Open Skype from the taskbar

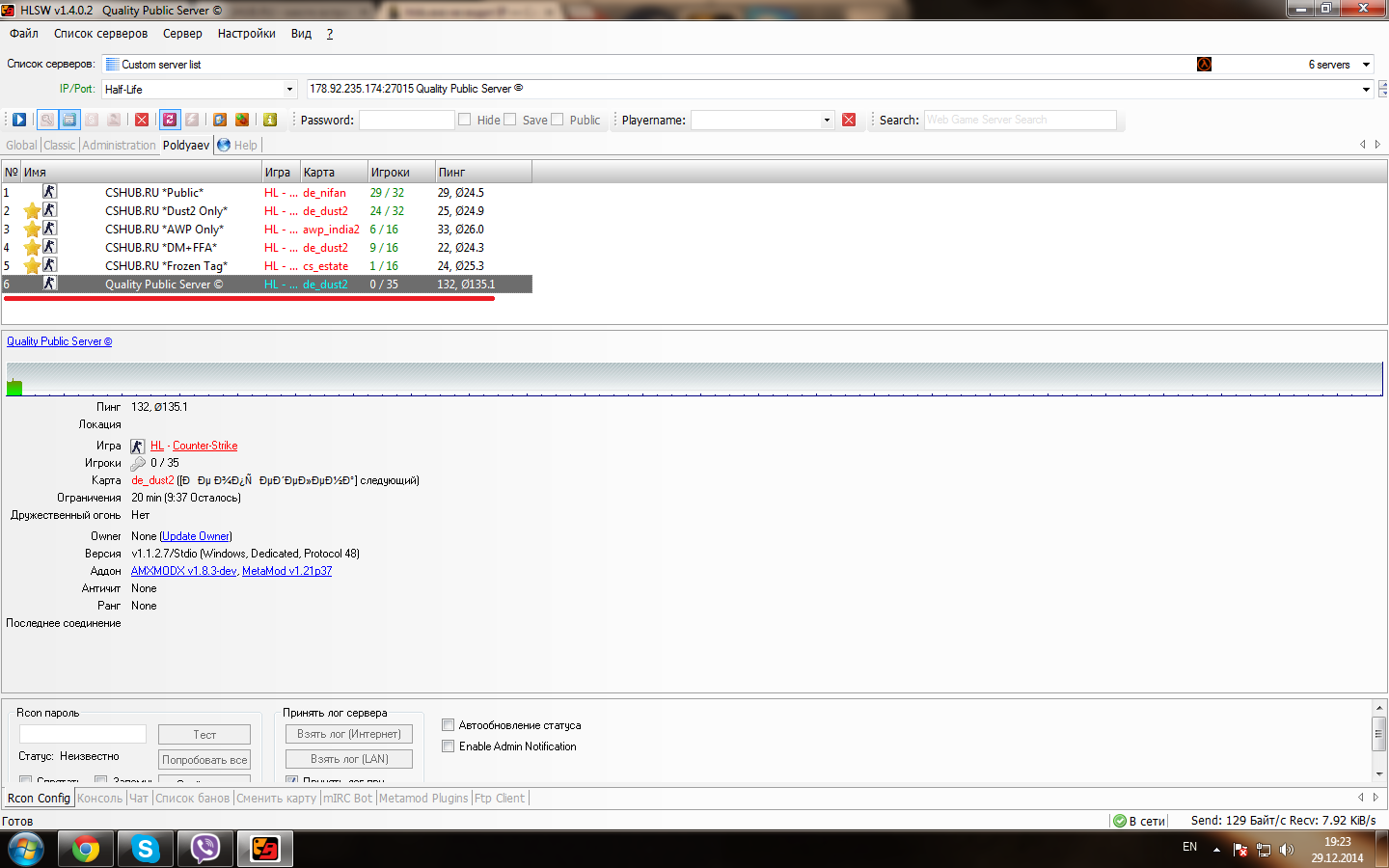[x=146, y=849]
